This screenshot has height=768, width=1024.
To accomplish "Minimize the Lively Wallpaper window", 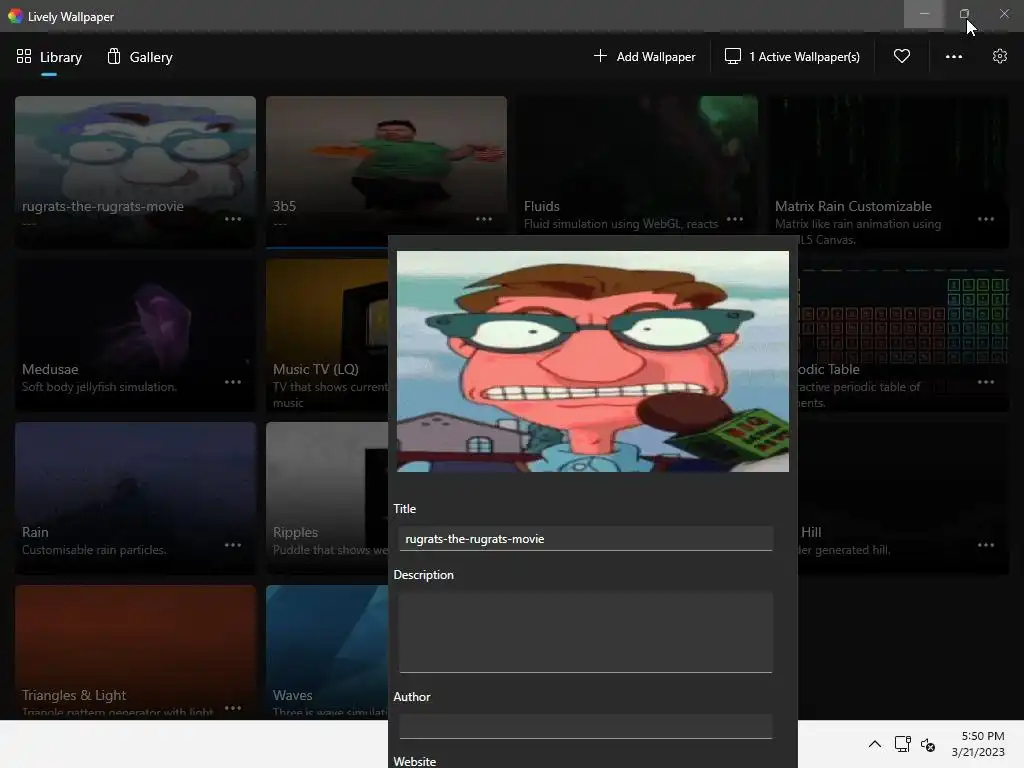I will coord(923,14).
